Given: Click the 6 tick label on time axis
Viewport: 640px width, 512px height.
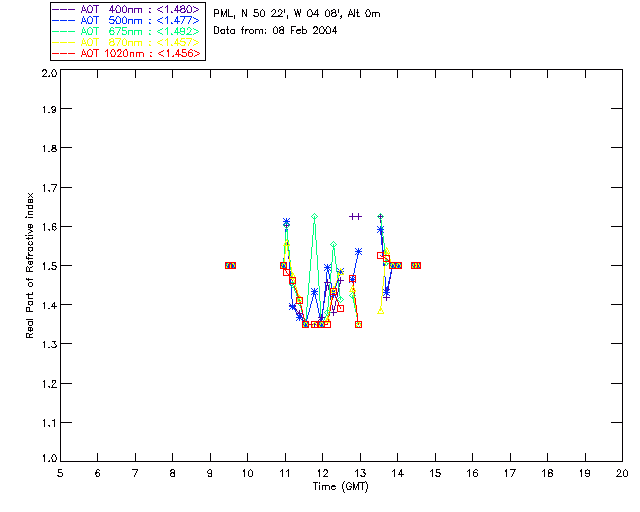Looking at the screenshot, I should (x=98, y=474).
